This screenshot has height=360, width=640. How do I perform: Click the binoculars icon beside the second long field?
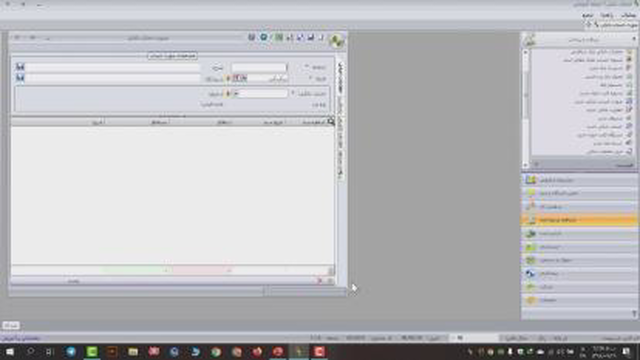[x=20, y=78]
